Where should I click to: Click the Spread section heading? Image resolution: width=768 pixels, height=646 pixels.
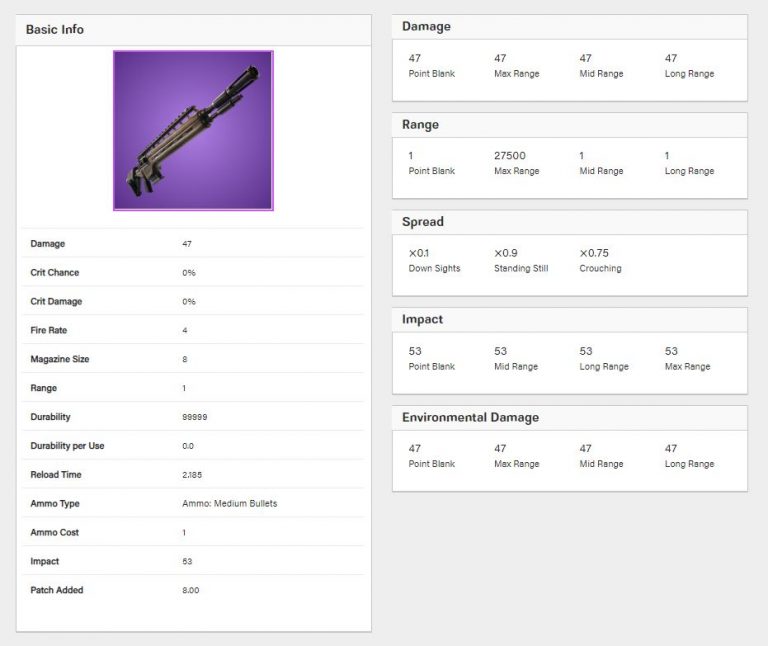(x=423, y=222)
